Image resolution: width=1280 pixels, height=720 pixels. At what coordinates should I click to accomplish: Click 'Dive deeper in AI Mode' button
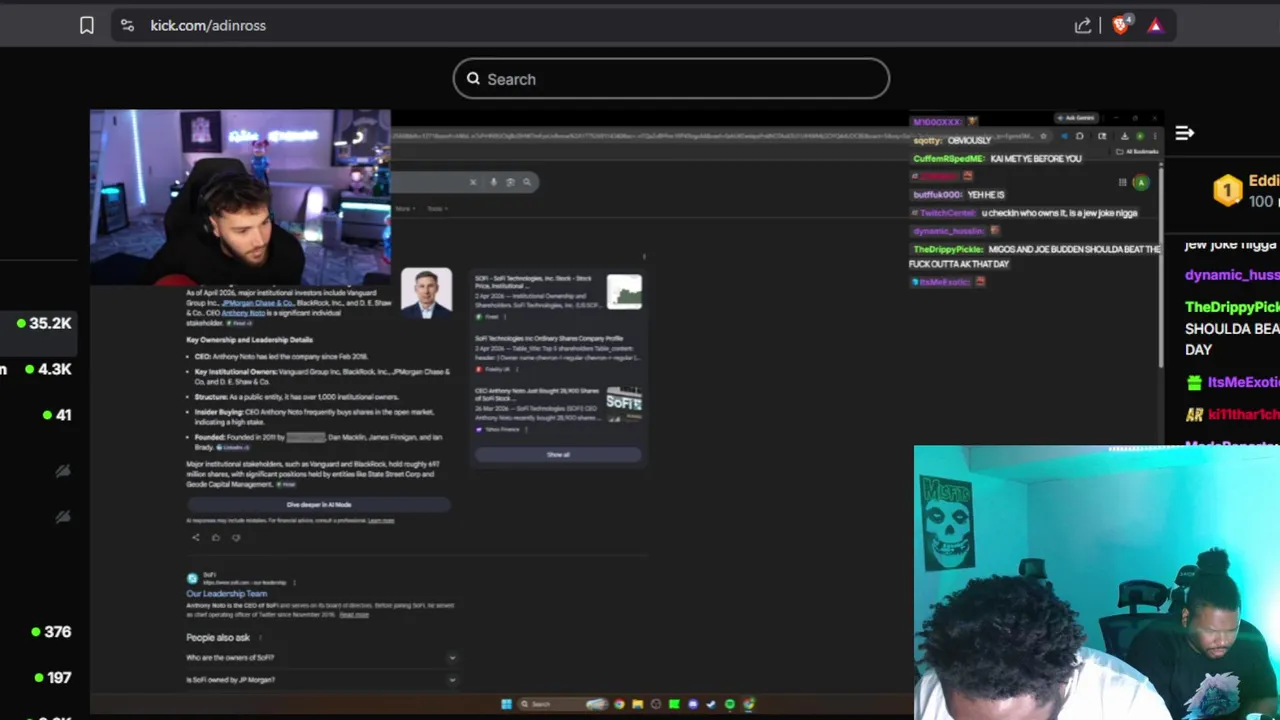318,505
